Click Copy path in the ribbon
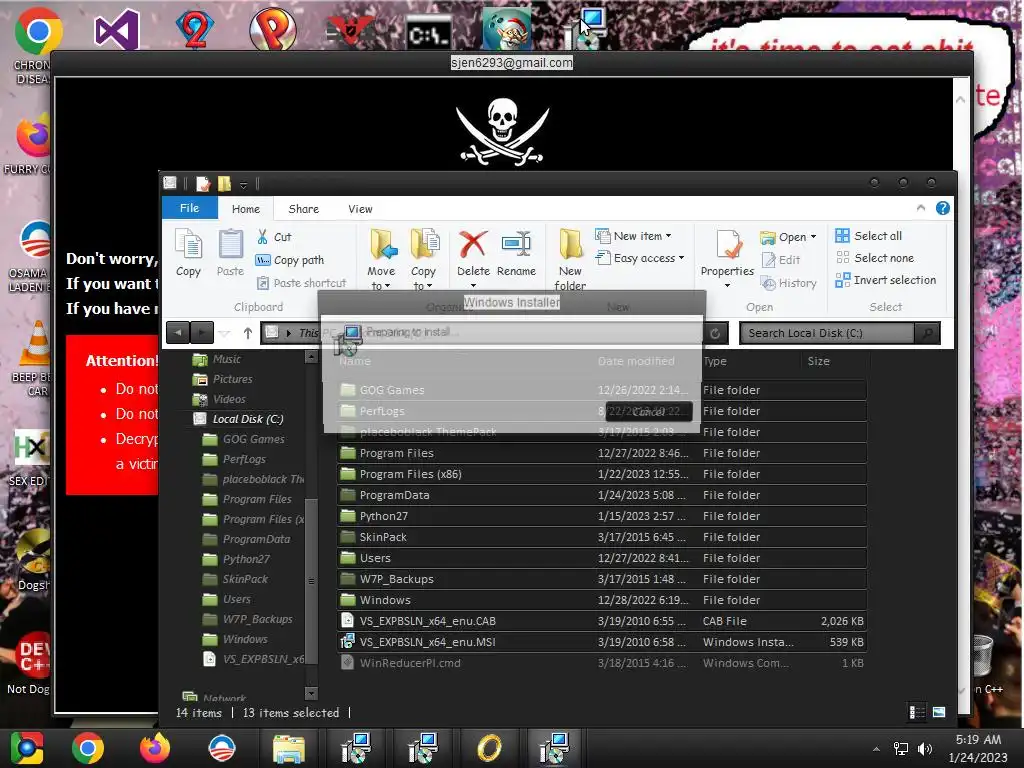Image resolution: width=1024 pixels, height=768 pixels. point(289,260)
